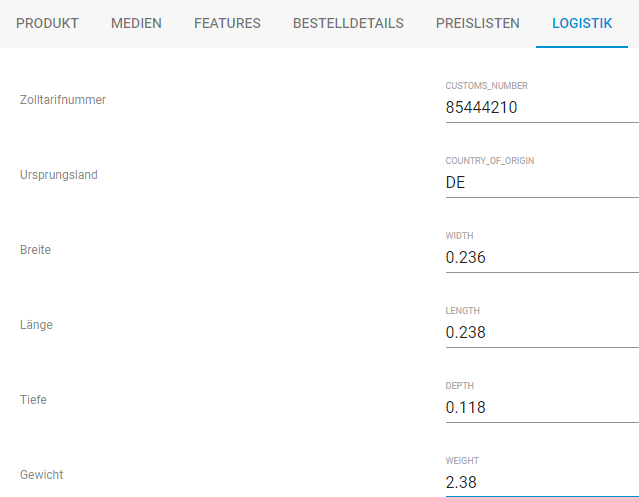Click the Ursprungsland label
Screen dimensions: 639x497
point(59,175)
